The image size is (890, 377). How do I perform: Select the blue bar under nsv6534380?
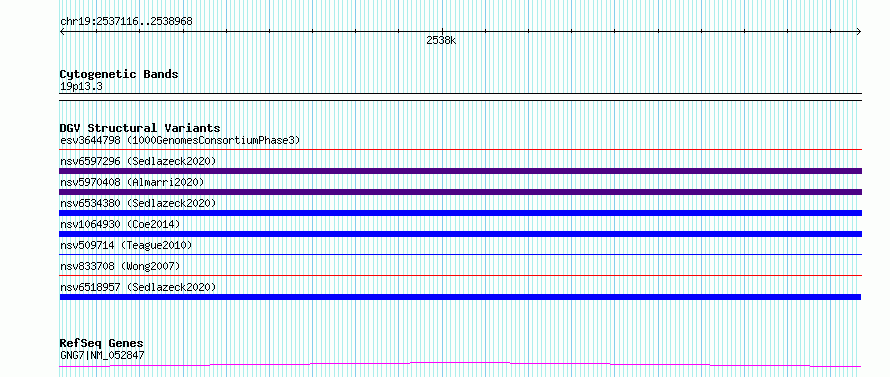[x=460, y=213]
